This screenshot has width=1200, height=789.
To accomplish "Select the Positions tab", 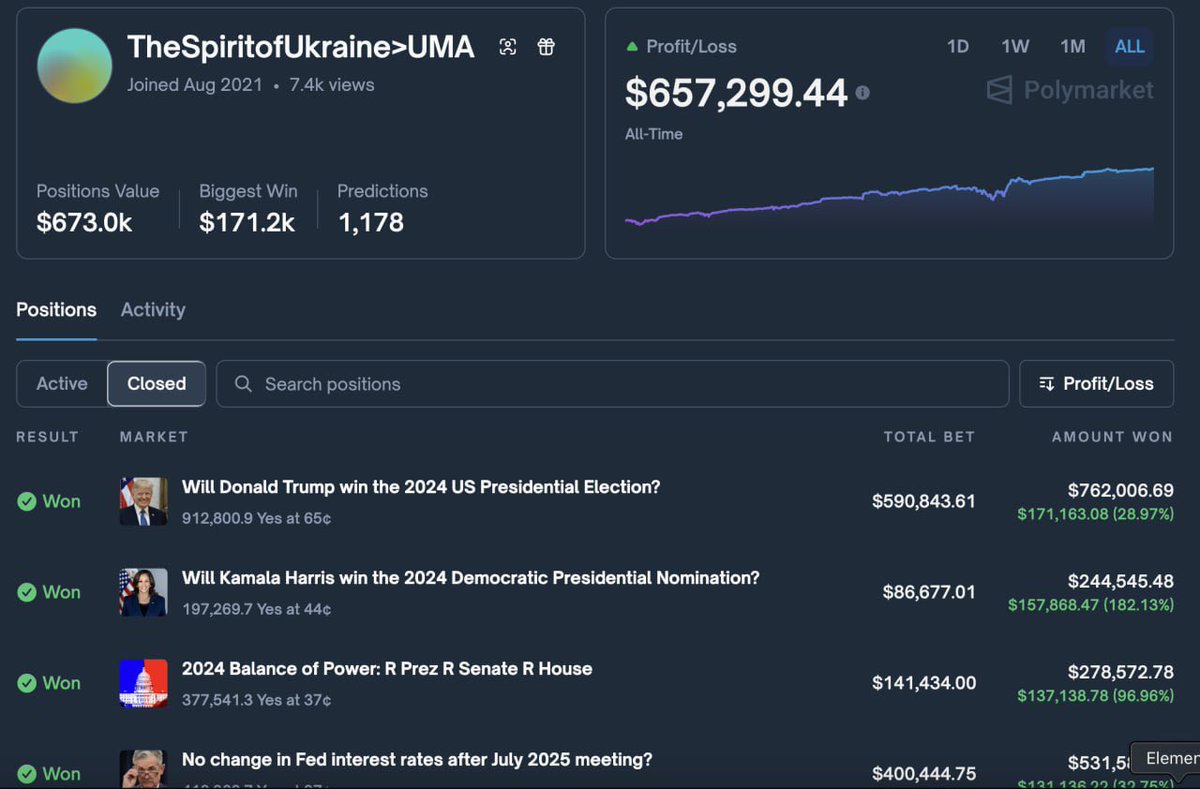I will pos(56,310).
